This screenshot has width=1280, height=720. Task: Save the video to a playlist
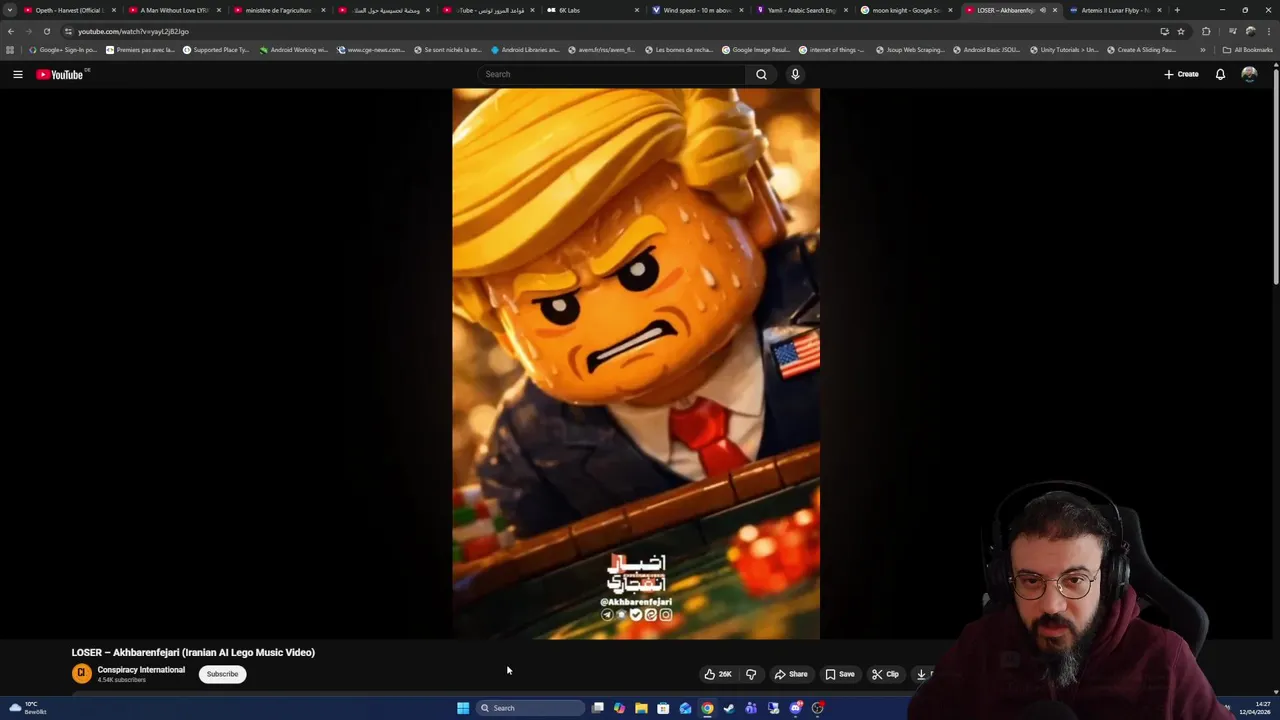pos(840,674)
